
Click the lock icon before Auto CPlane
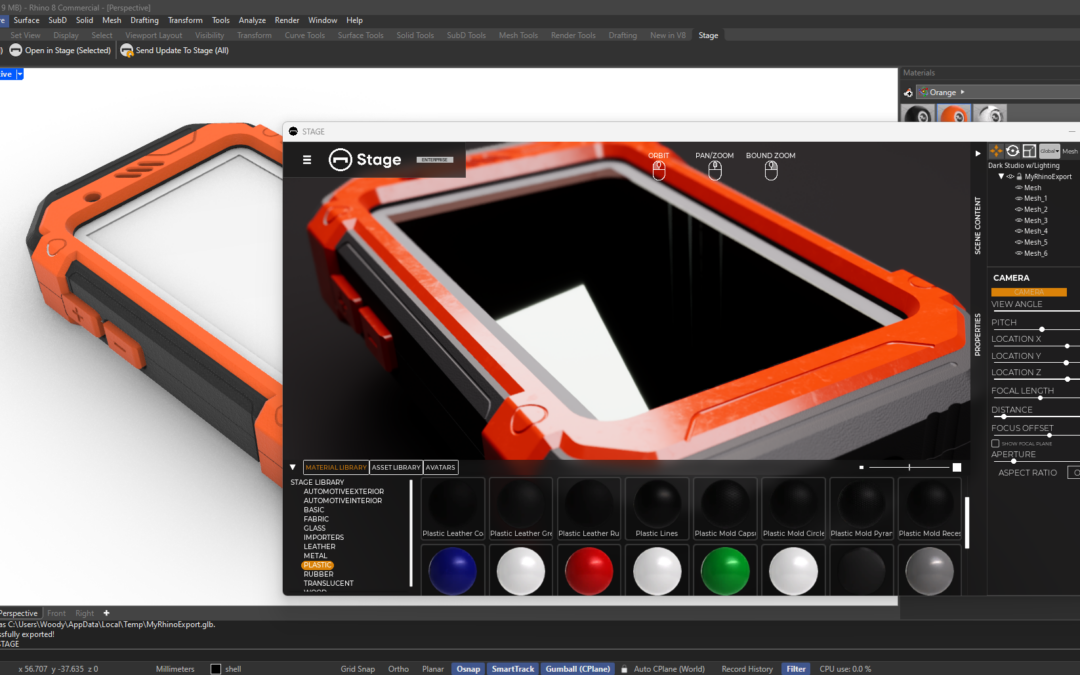tap(624, 669)
